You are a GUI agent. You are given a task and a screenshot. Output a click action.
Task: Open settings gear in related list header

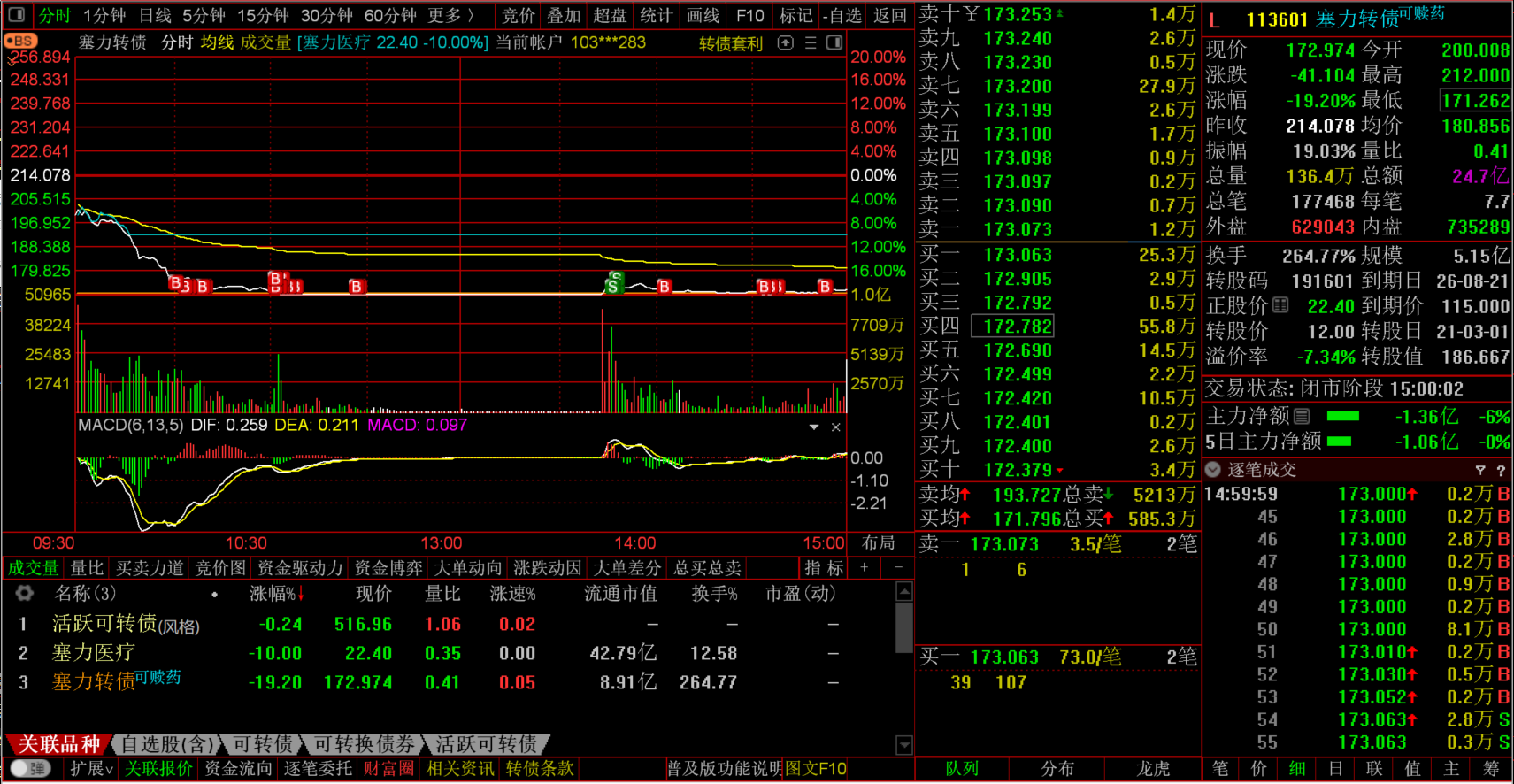point(25,594)
